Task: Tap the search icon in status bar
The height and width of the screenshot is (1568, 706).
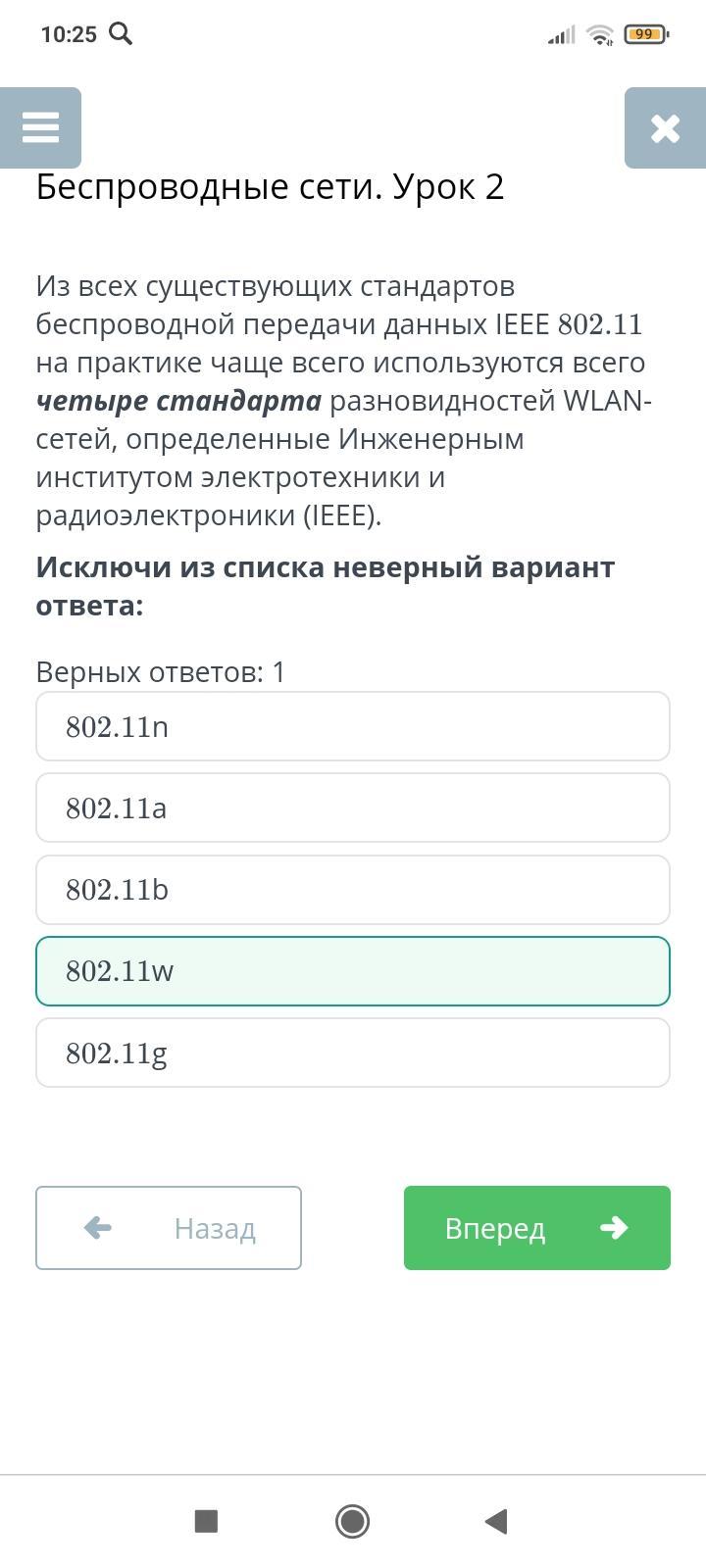Action: coord(121,34)
